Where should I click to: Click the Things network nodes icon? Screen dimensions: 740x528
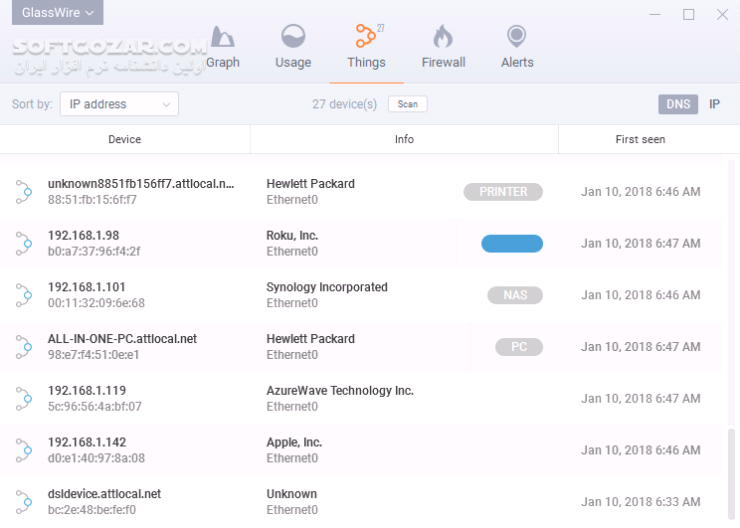tap(366, 37)
